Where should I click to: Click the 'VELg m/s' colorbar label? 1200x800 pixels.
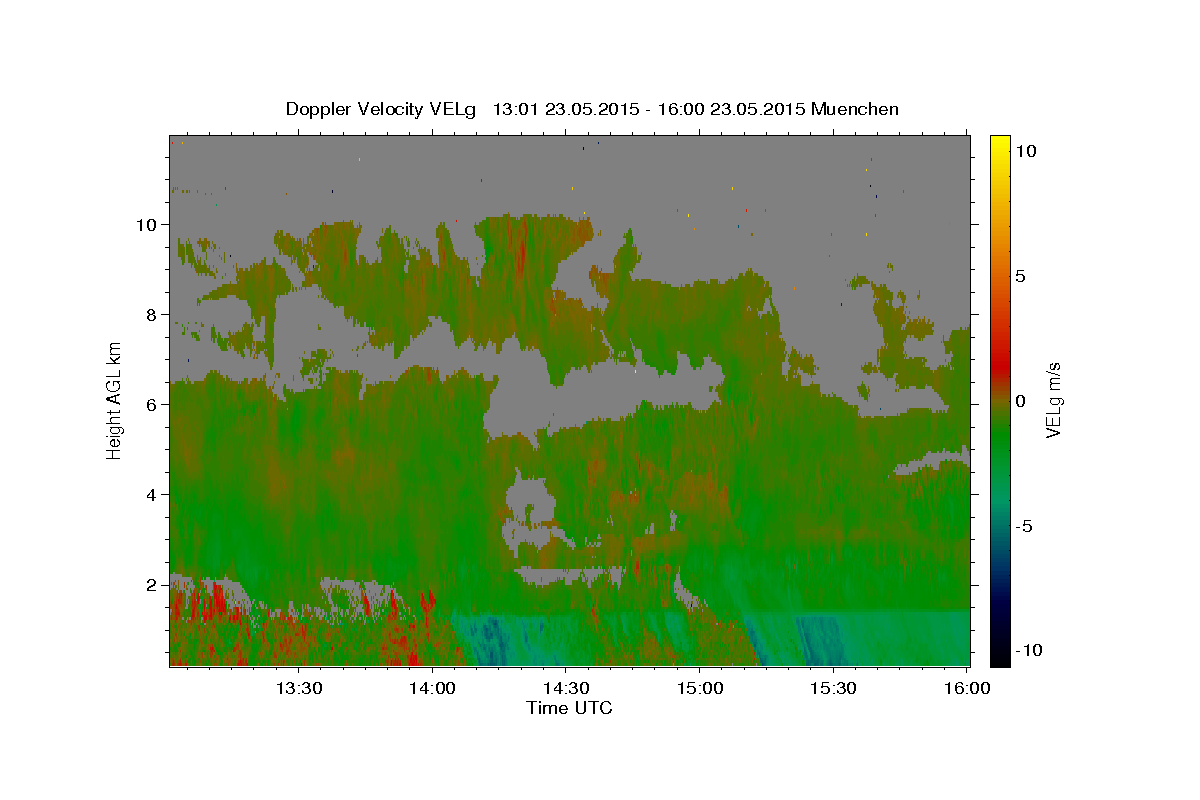pos(1053,401)
